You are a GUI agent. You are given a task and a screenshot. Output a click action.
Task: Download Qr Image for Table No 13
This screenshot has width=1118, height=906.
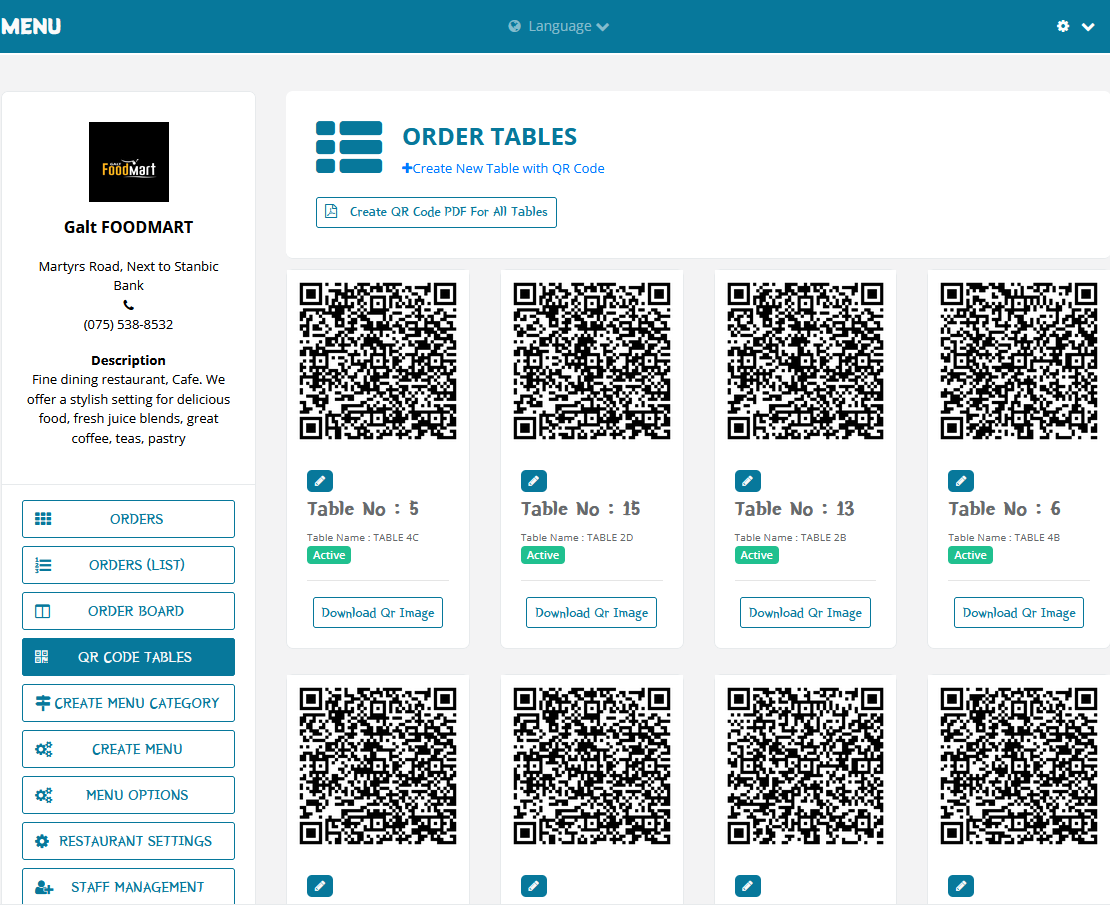coord(806,613)
